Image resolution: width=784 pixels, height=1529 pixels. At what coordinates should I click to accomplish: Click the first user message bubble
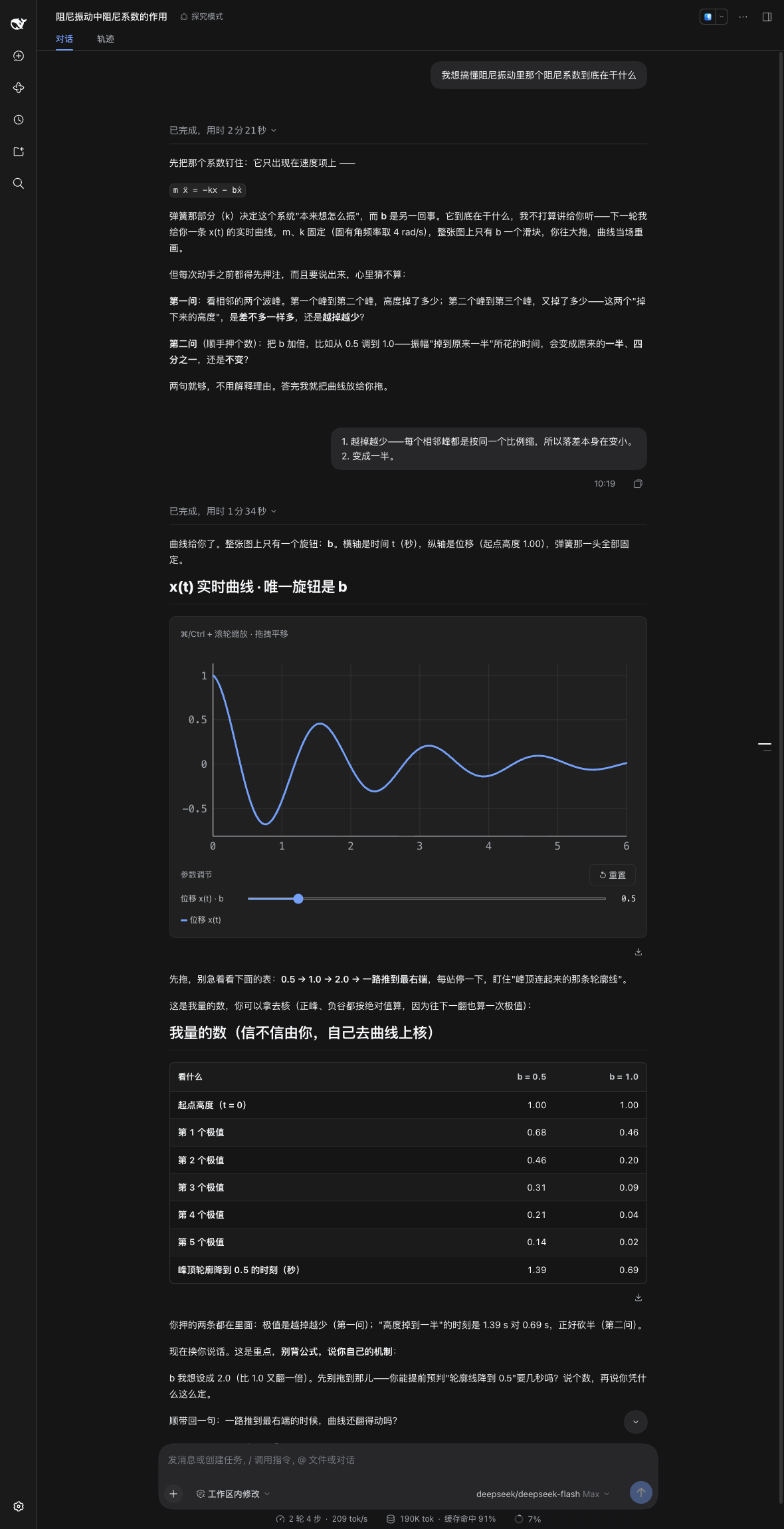(x=539, y=75)
